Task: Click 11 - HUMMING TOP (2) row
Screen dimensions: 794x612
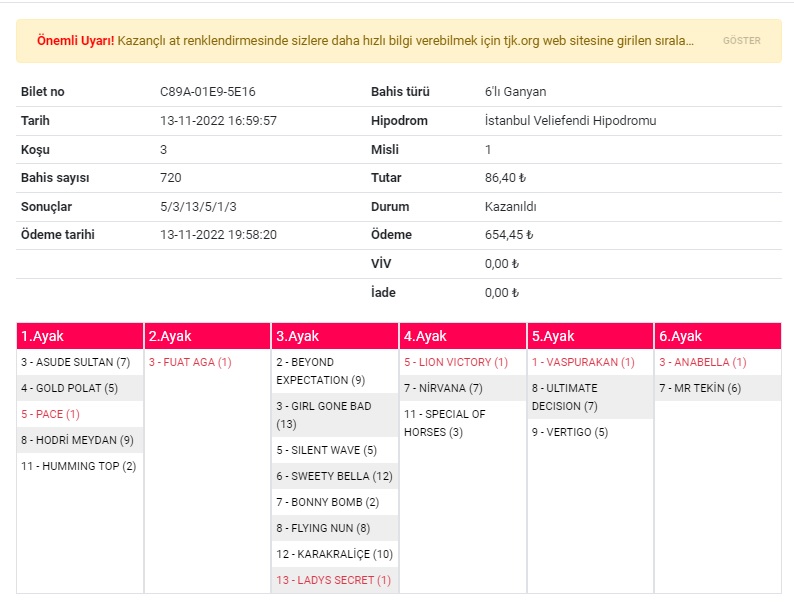Action: tap(80, 466)
